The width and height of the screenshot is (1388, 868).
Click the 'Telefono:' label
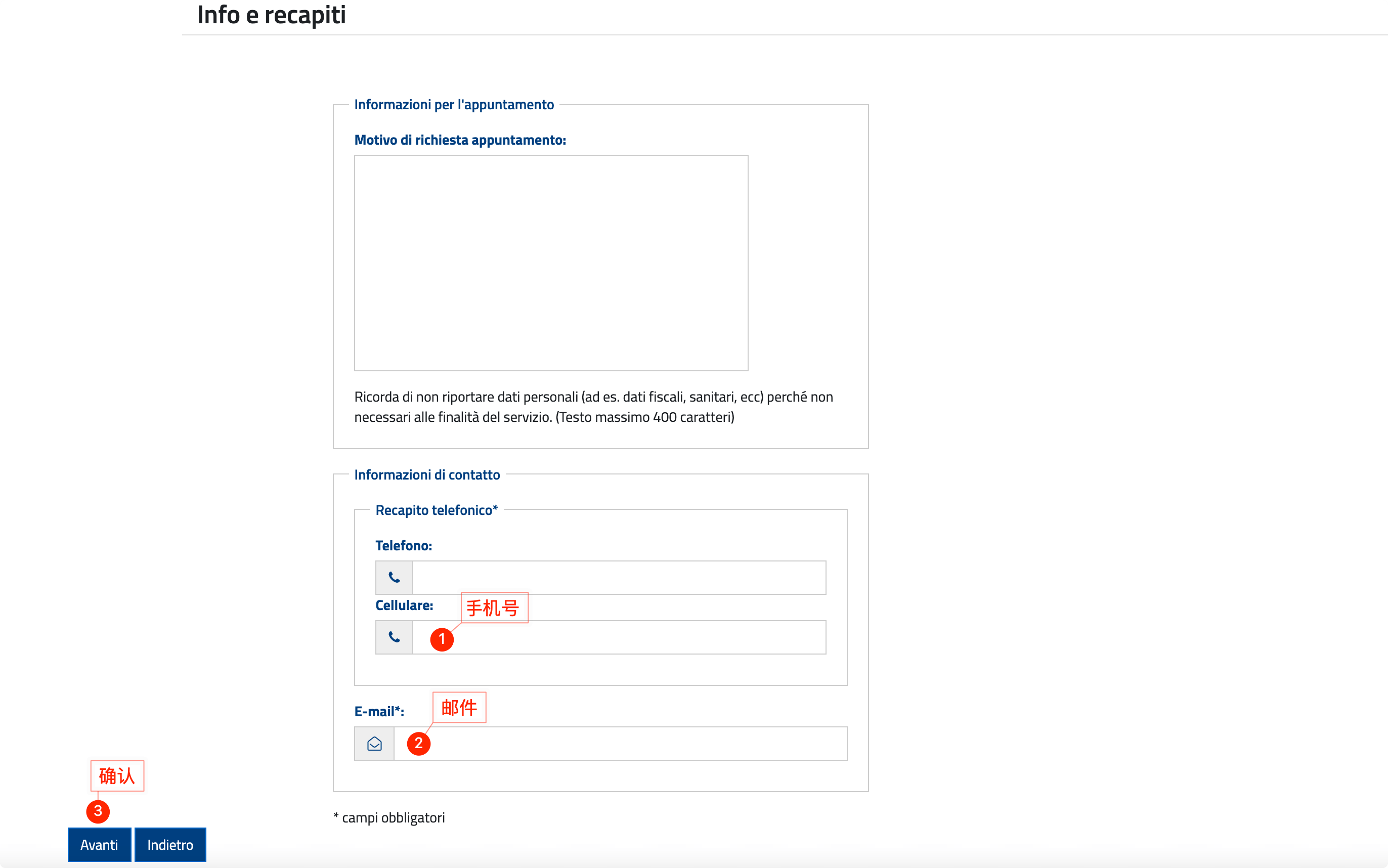[x=404, y=545]
